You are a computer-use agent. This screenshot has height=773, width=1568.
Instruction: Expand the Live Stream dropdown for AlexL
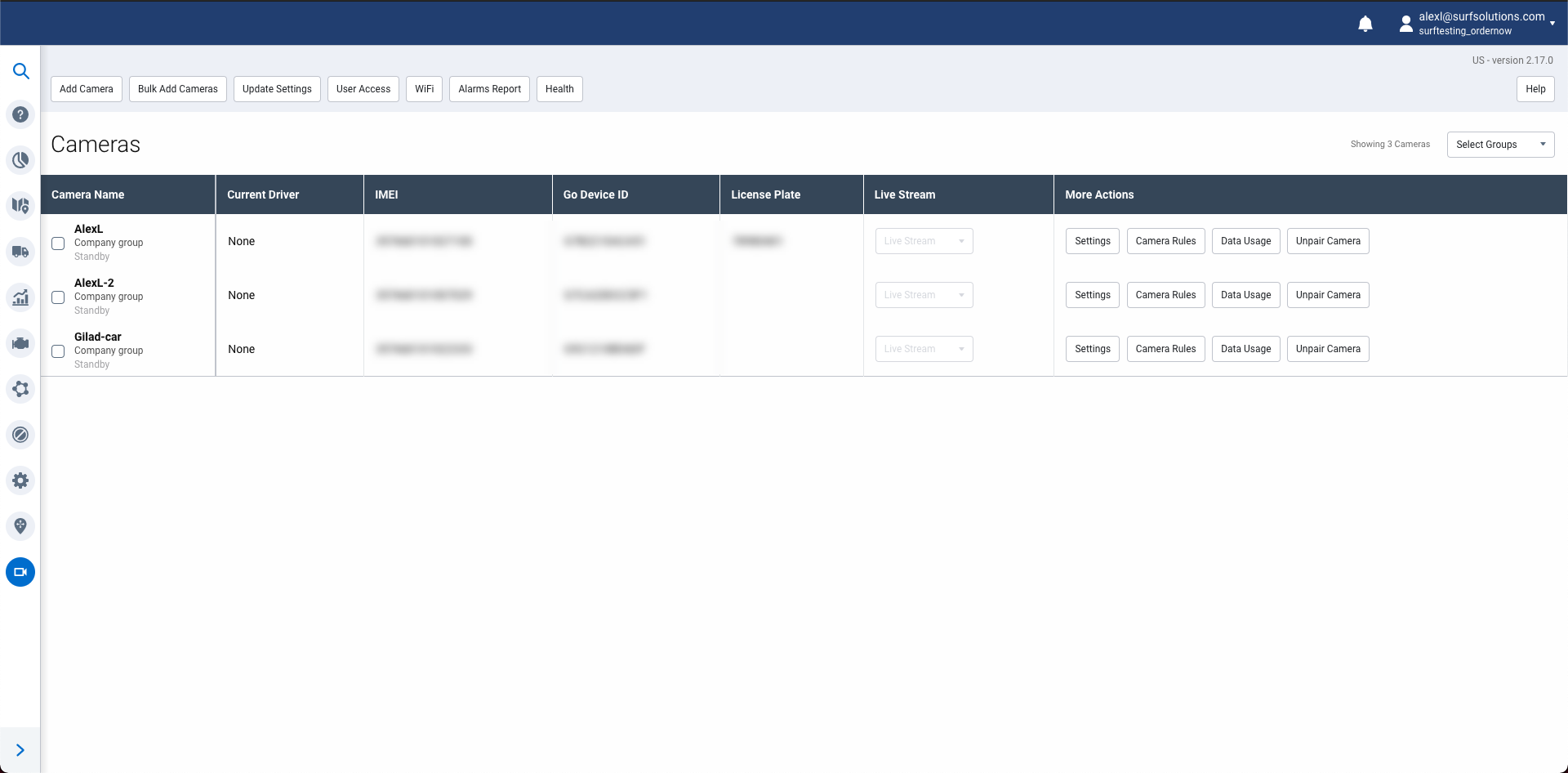pyautogui.click(x=924, y=241)
